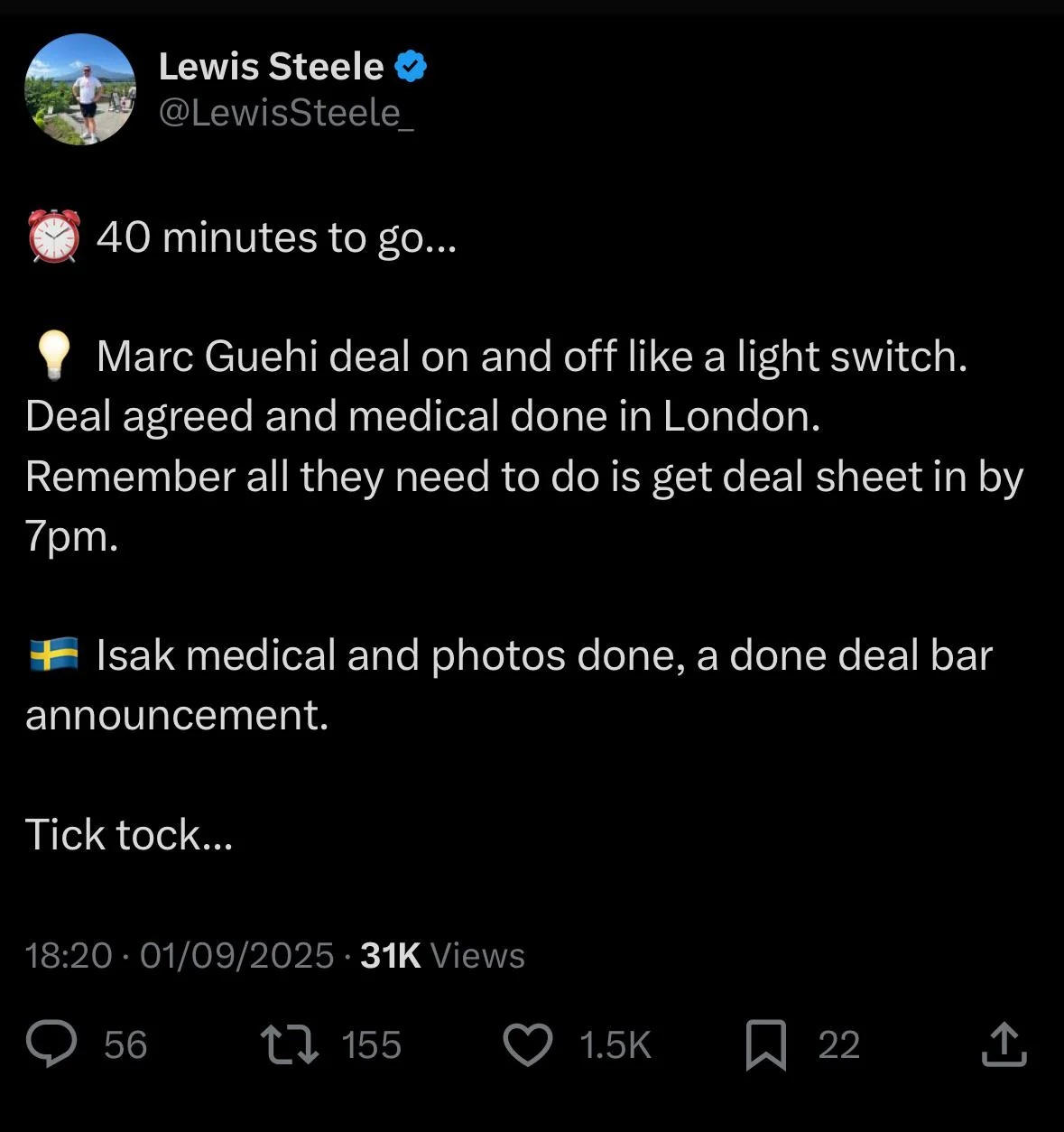Image resolution: width=1064 pixels, height=1132 pixels.
Task: Like the post with the heart icon
Action: click(x=527, y=1044)
